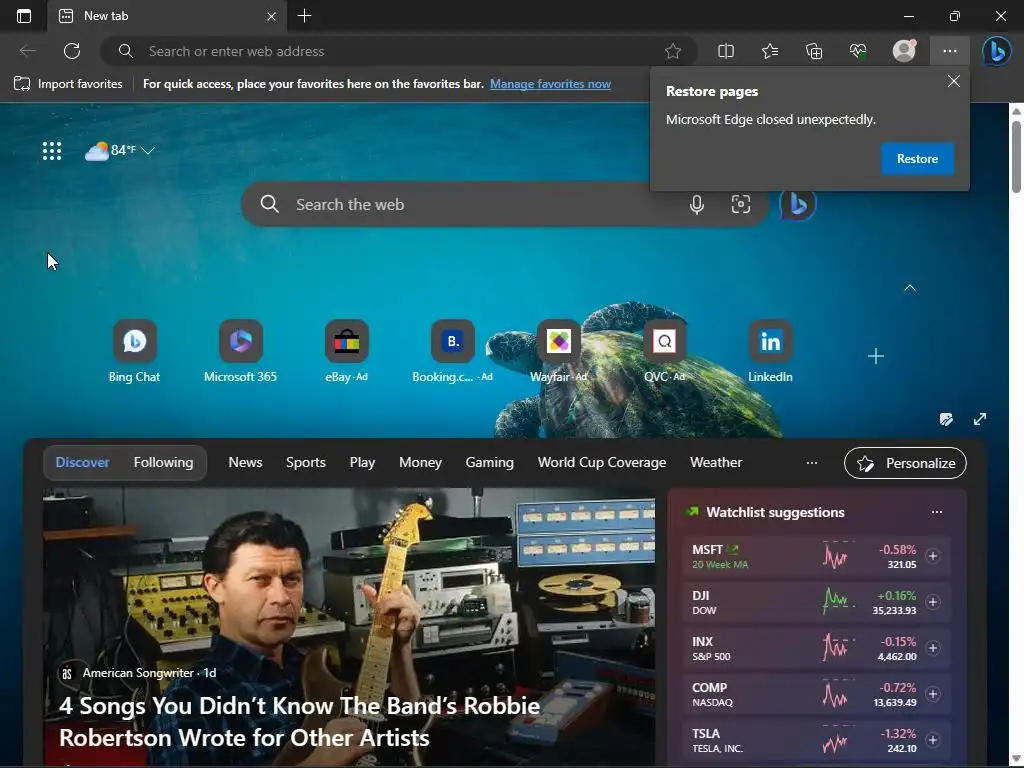Image resolution: width=1024 pixels, height=768 pixels.
Task: Open visual search camera icon
Action: [741, 204]
